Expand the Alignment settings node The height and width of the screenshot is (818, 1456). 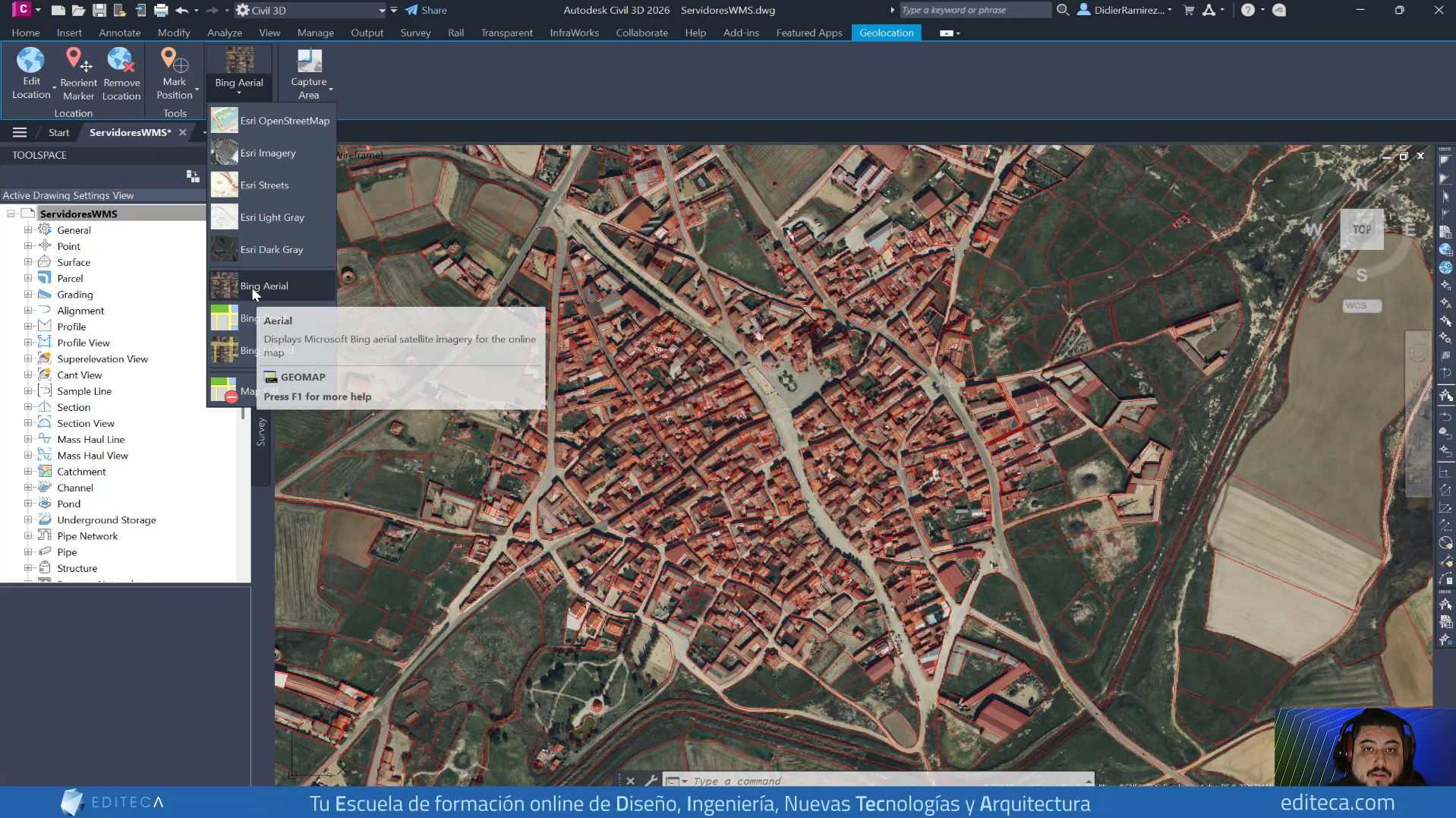28,310
